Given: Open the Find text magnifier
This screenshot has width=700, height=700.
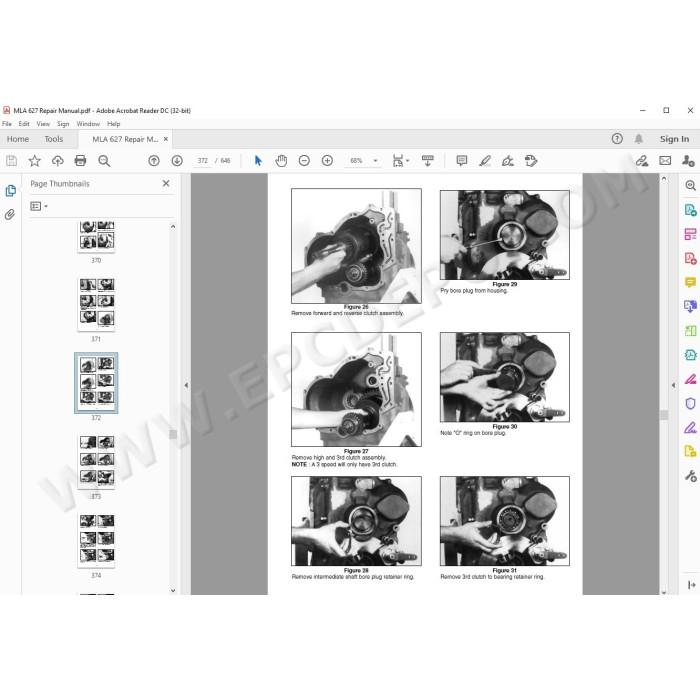Looking at the screenshot, I should 104,161.
